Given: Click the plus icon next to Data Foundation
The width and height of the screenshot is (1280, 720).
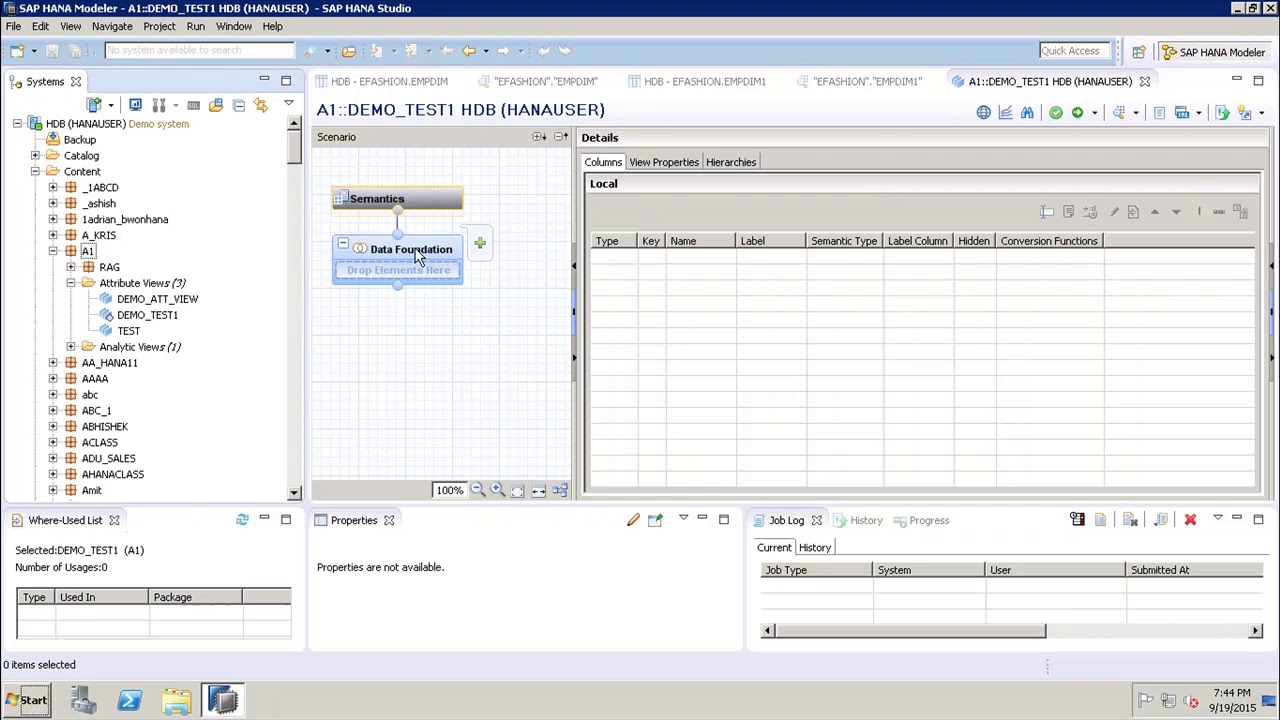Looking at the screenshot, I should pyautogui.click(x=480, y=243).
